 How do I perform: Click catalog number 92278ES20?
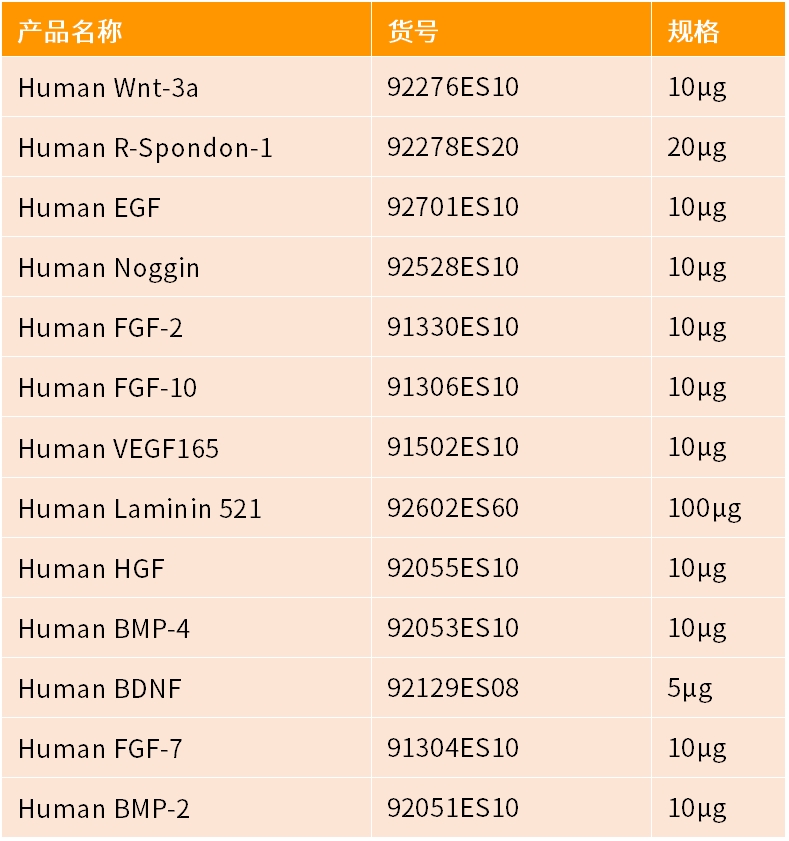452,147
